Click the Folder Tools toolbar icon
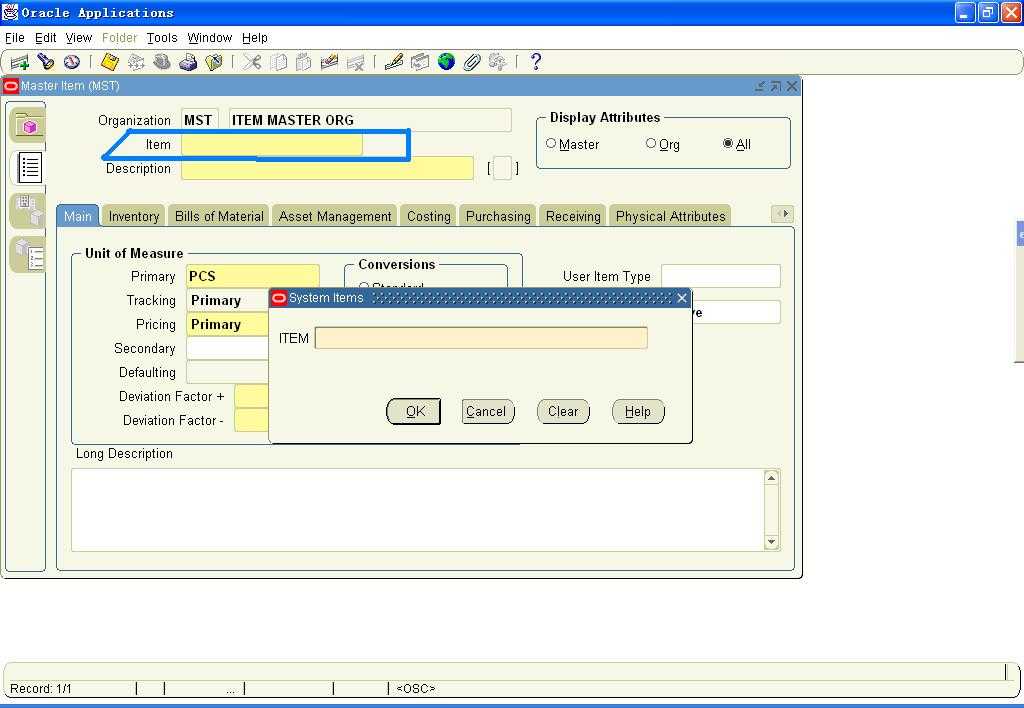Image resolution: width=1024 pixels, height=708 pixels. pos(498,62)
